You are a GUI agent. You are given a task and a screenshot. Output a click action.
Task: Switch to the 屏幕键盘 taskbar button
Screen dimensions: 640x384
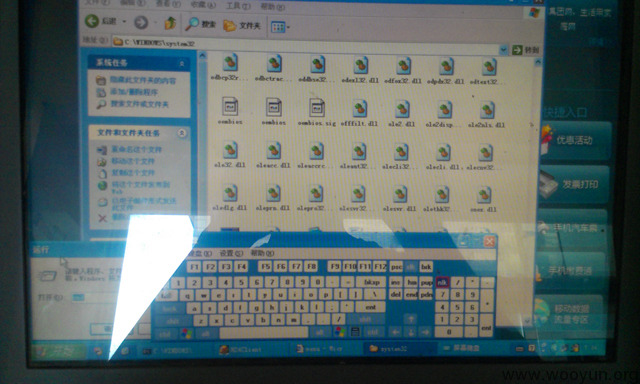pos(467,348)
